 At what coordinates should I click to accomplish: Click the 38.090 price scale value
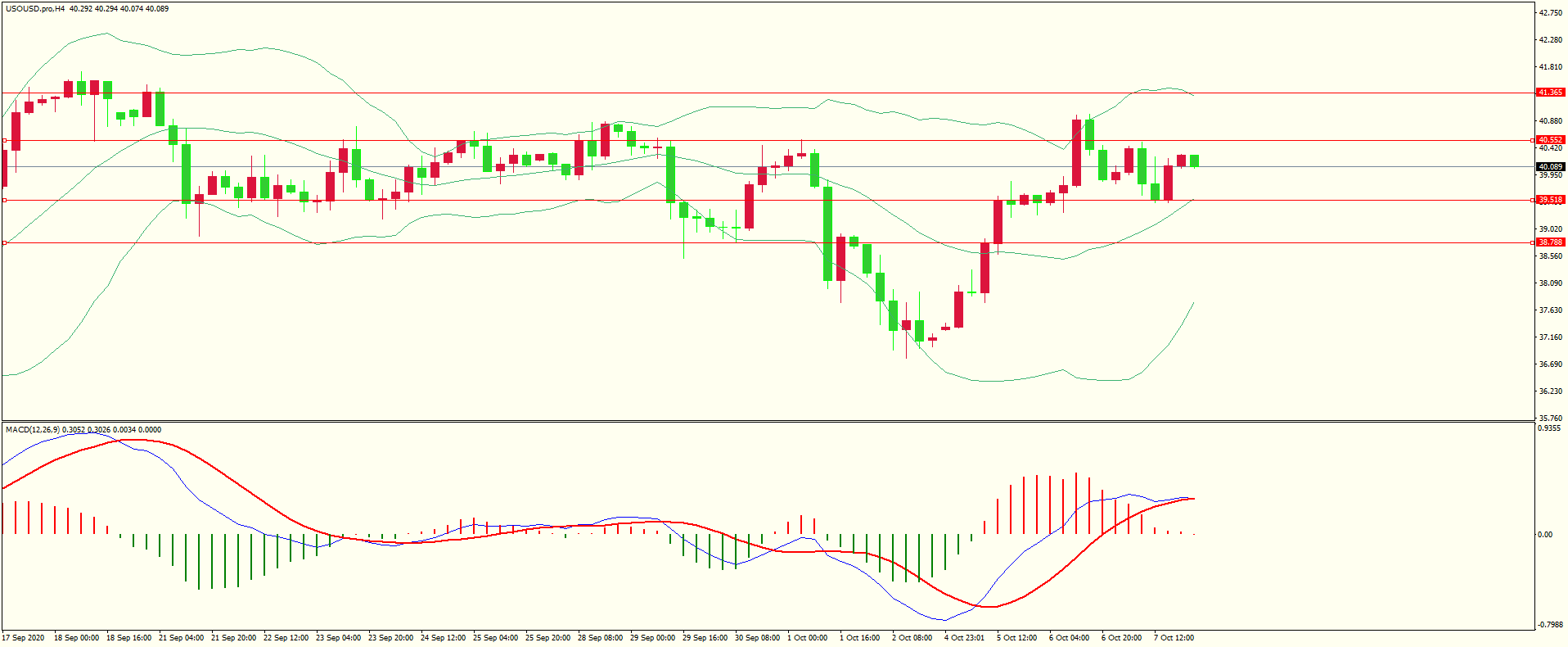pyautogui.click(x=1551, y=283)
